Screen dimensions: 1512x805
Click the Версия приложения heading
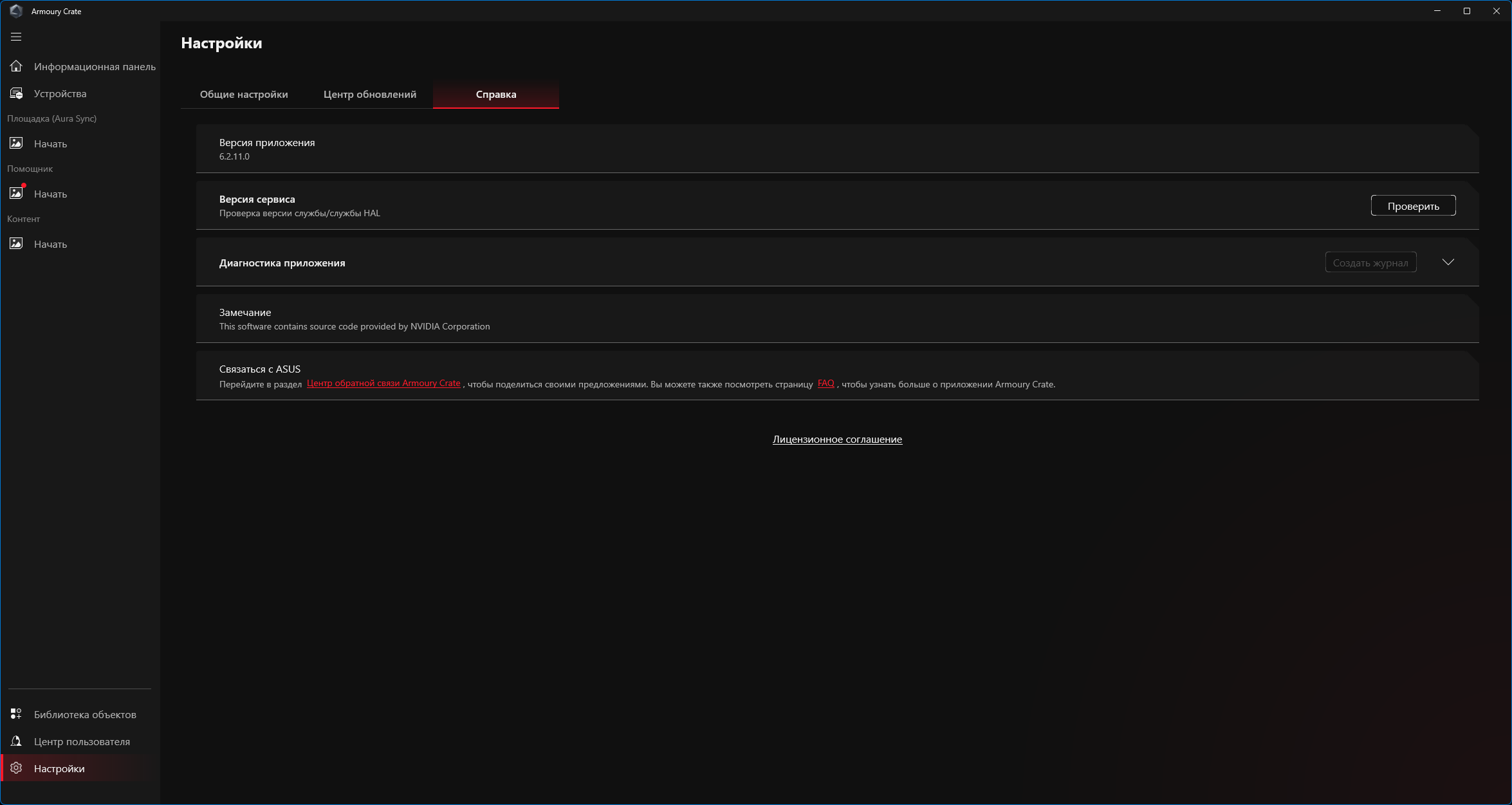pos(267,143)
